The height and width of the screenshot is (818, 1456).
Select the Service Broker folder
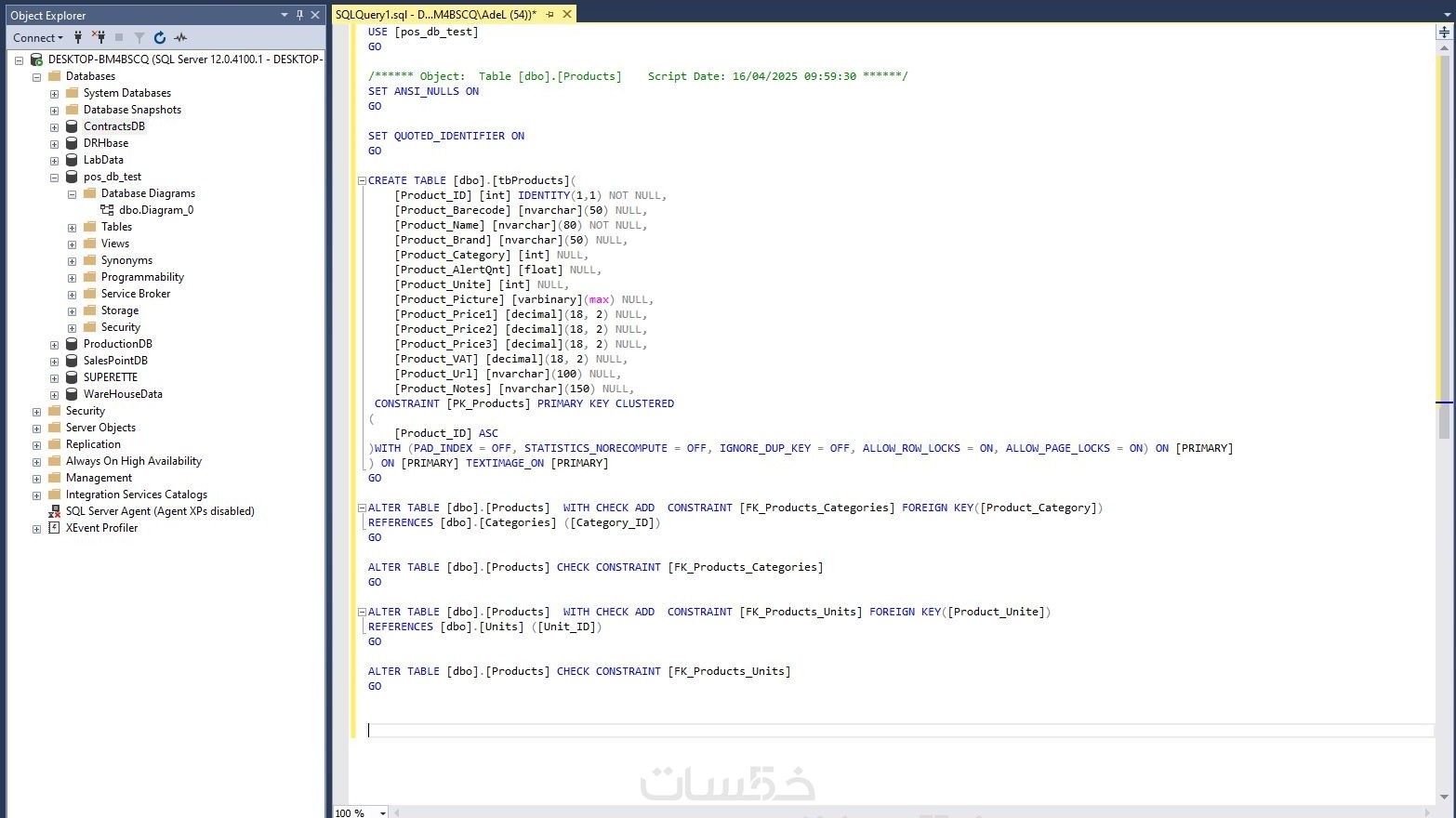point(136,294)
